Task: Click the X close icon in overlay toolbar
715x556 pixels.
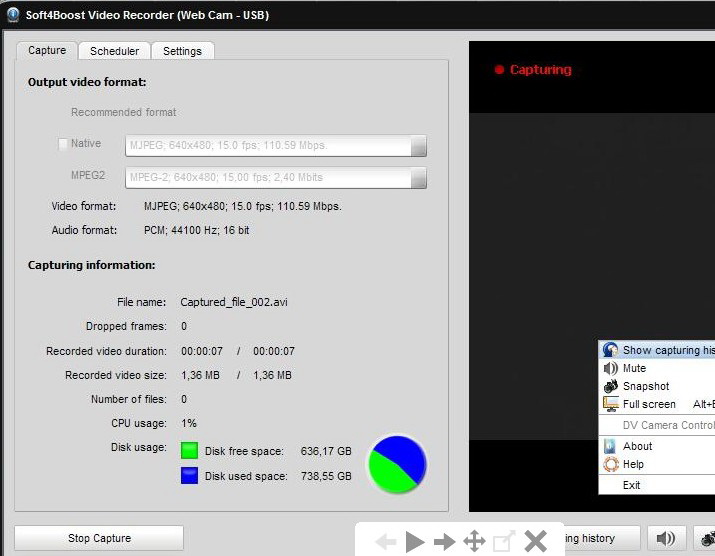Action: tap(535, 541)
